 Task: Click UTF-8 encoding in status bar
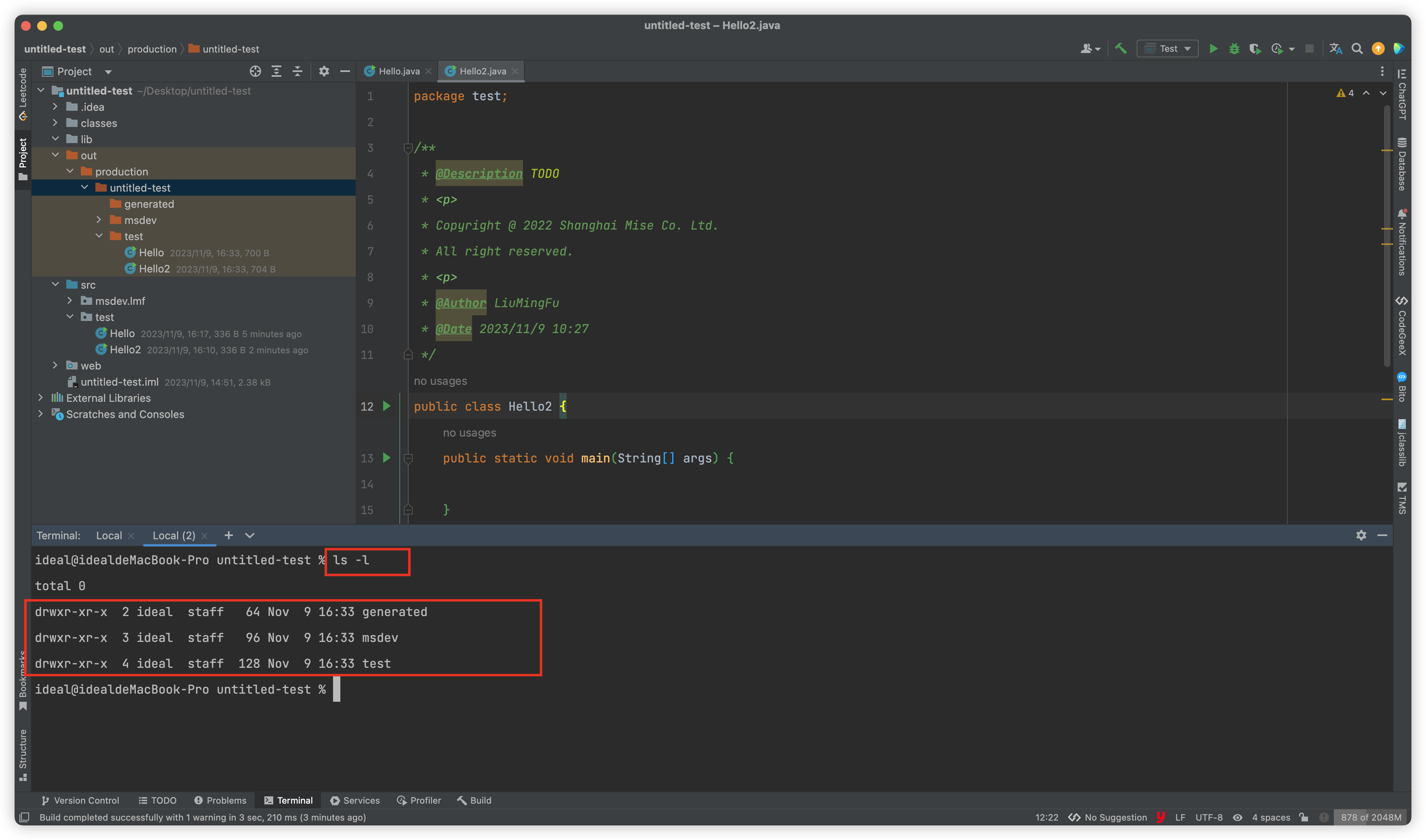1209,817
